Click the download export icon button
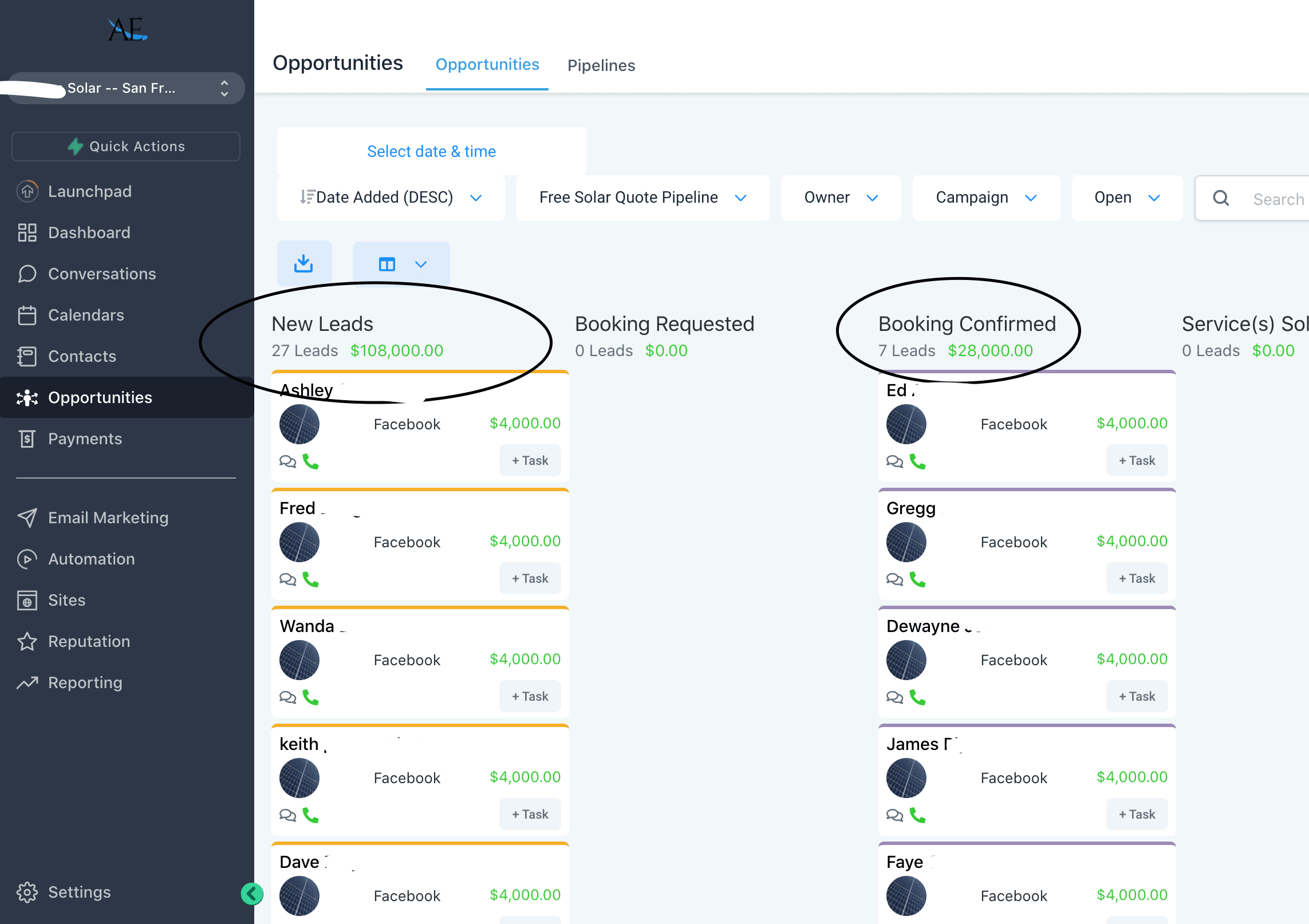1309x924 pixels. tap(303, 263)
